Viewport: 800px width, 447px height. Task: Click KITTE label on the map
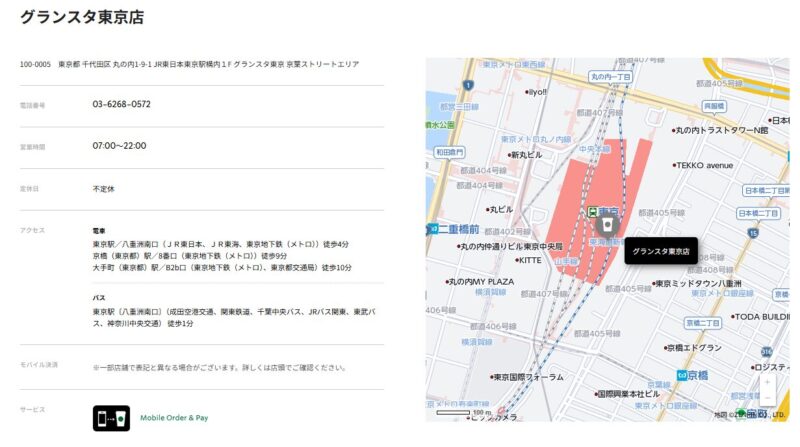529,260
